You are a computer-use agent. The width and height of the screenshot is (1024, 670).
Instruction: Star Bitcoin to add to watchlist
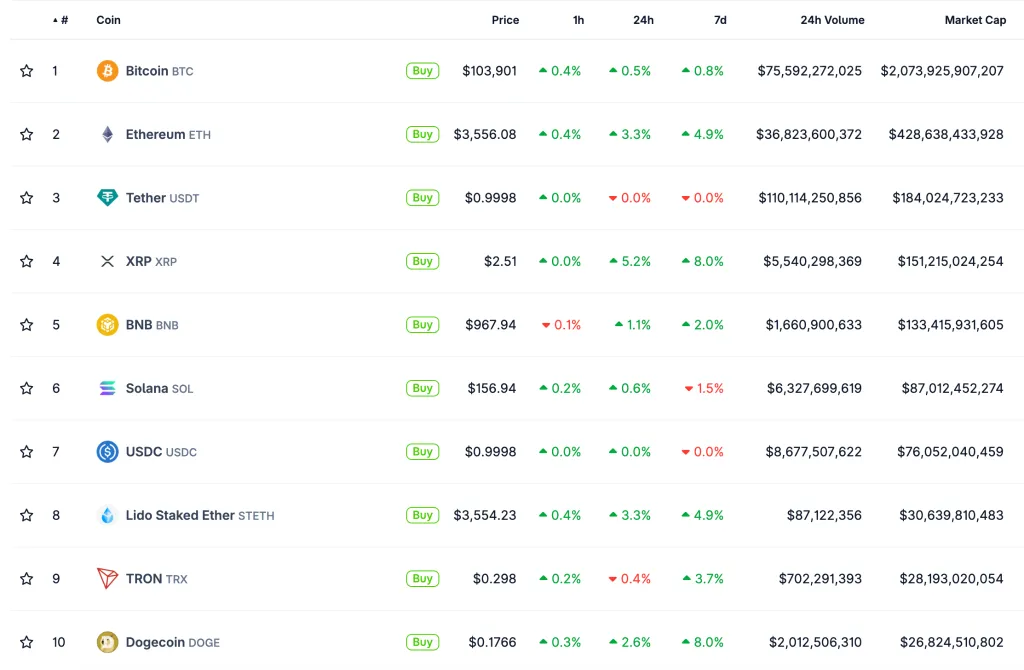tap(27, 71)
